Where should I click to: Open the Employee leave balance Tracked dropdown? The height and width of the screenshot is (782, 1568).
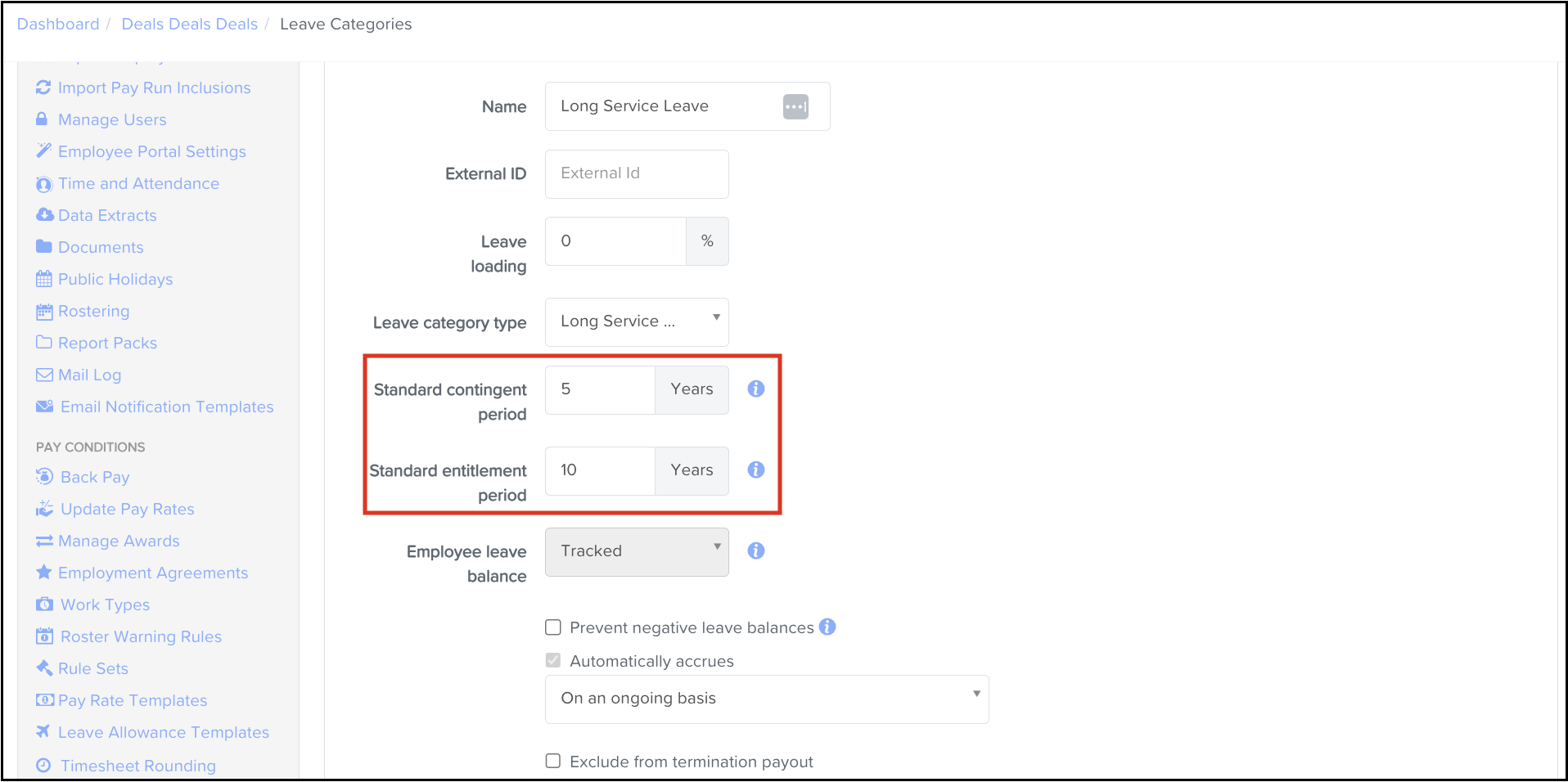pos(637,552)
